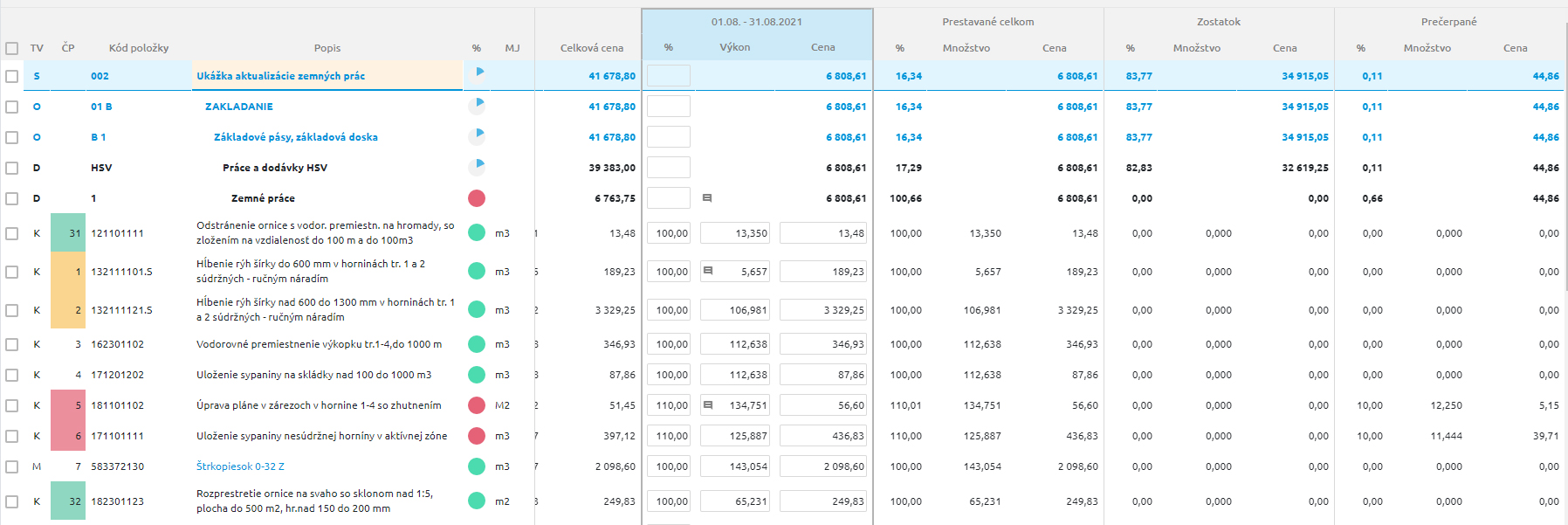Click green status circle for item 182301123
1568x525 pixels.
point(477,501)
